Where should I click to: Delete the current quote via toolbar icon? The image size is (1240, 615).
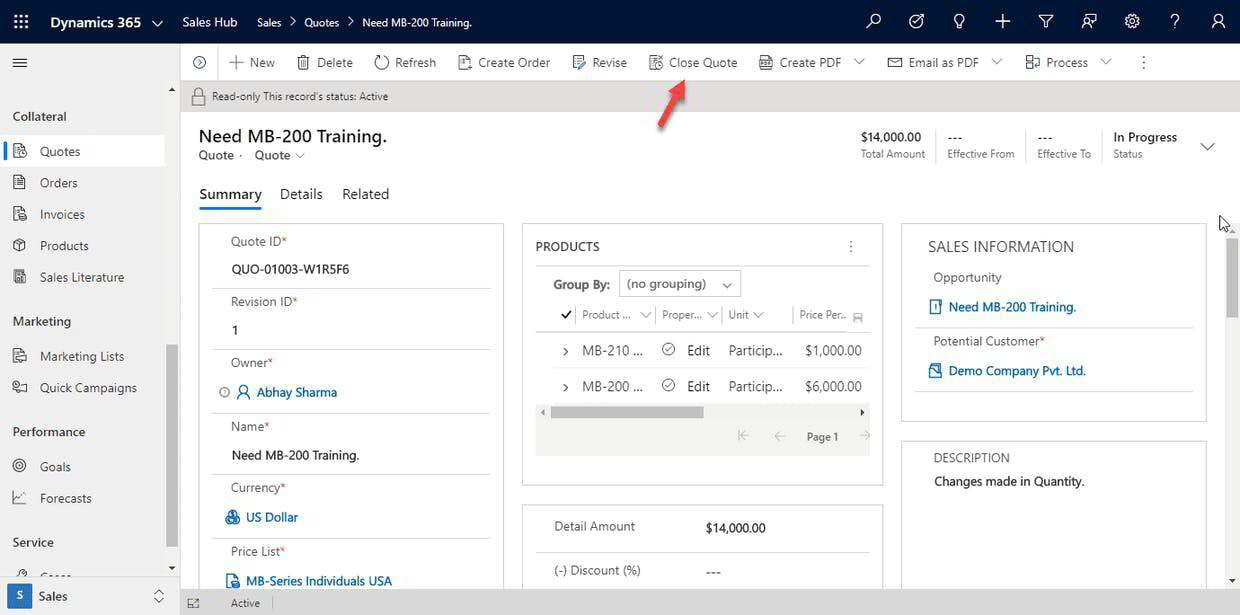pos(323,62)
